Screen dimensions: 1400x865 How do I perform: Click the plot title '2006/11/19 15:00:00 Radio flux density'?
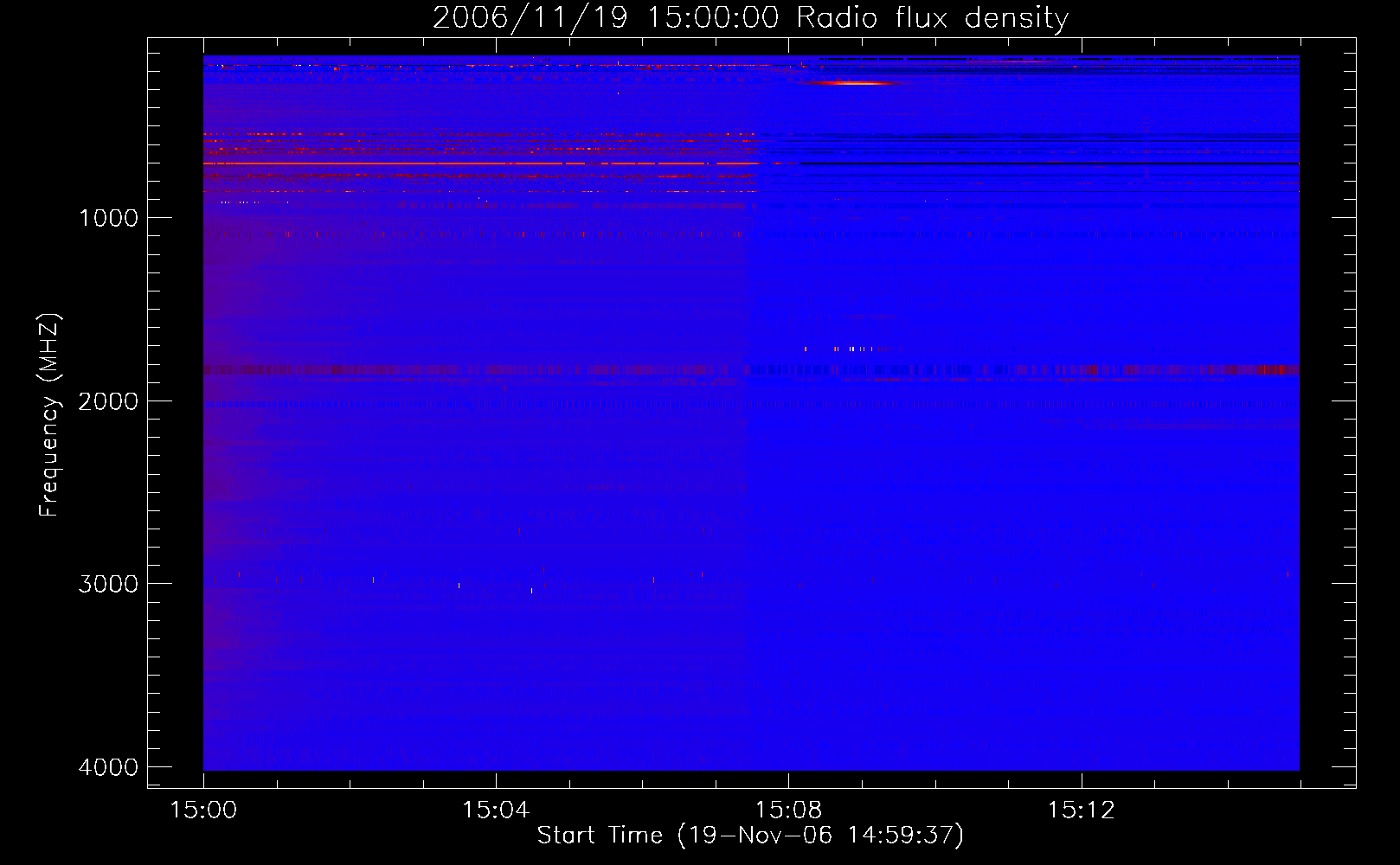(x=750, y=17)
